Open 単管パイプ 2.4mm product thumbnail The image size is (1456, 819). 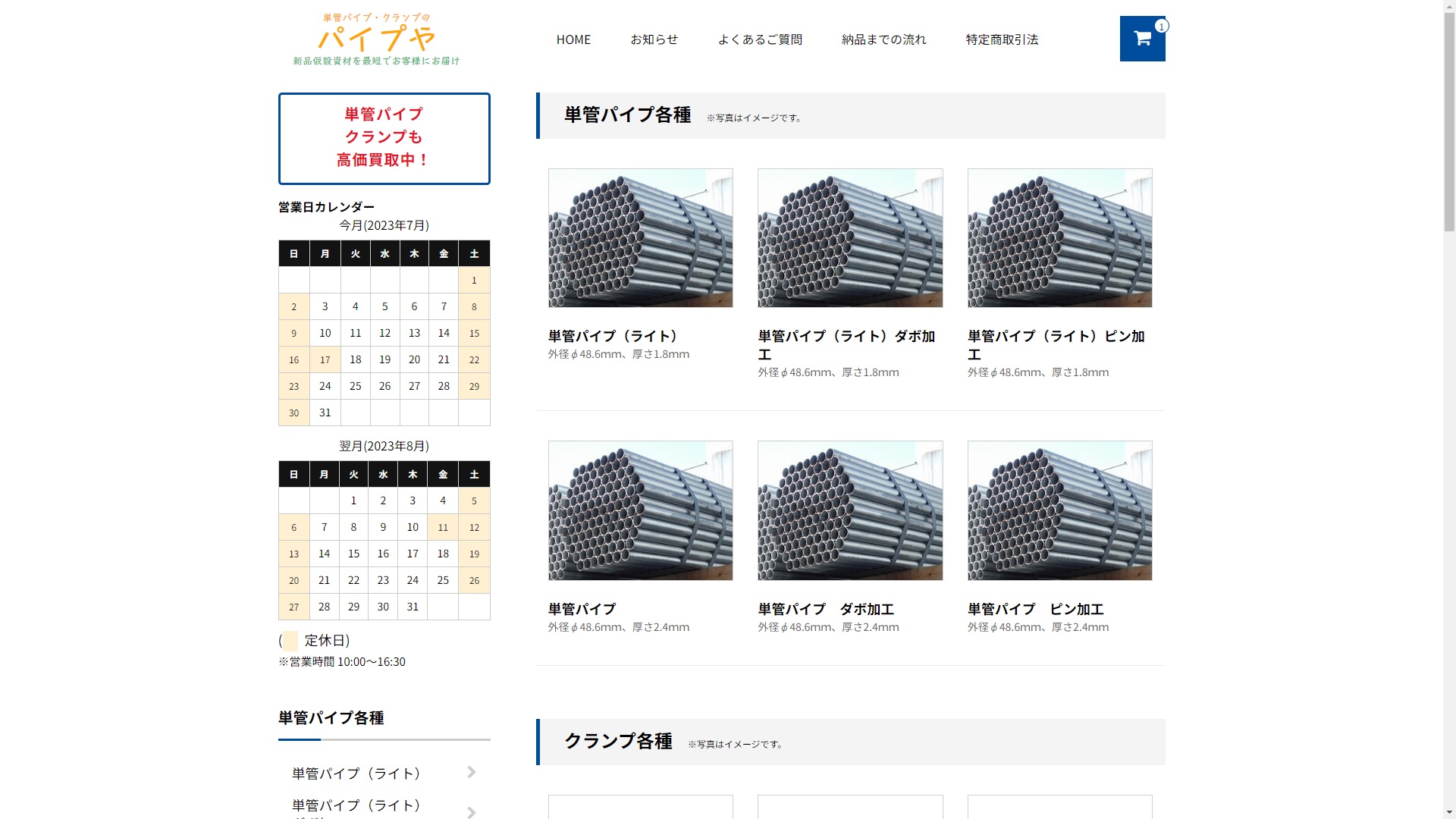pos(640,510)
